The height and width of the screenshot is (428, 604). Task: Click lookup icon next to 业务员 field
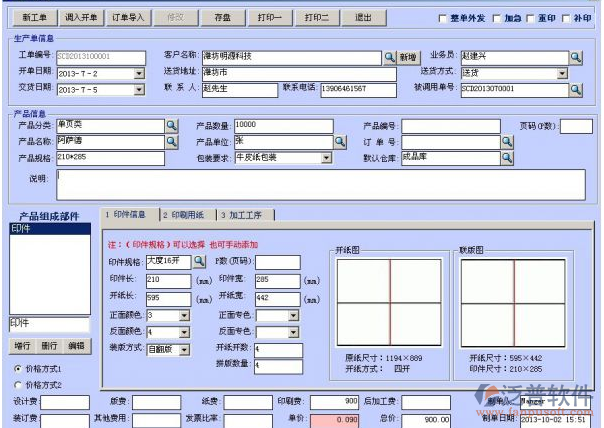point(576,57)
